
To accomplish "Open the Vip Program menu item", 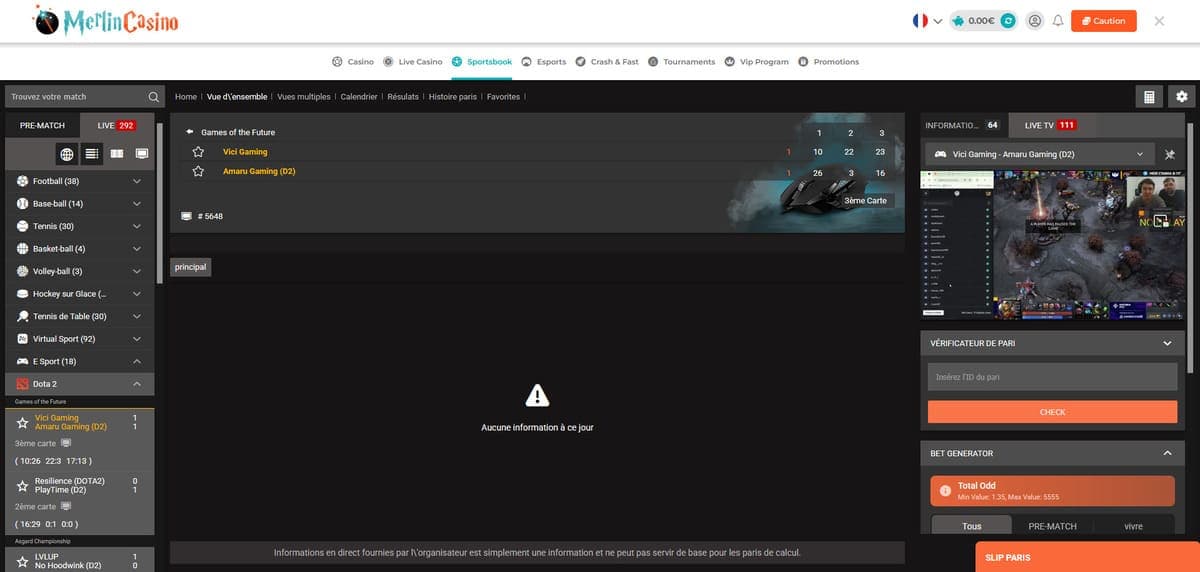I will [x=757, y=62].
